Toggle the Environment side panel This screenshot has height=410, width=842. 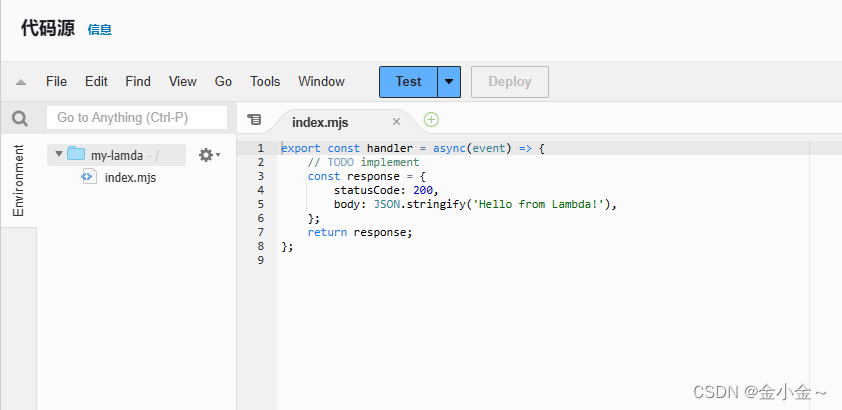(19, 180)
